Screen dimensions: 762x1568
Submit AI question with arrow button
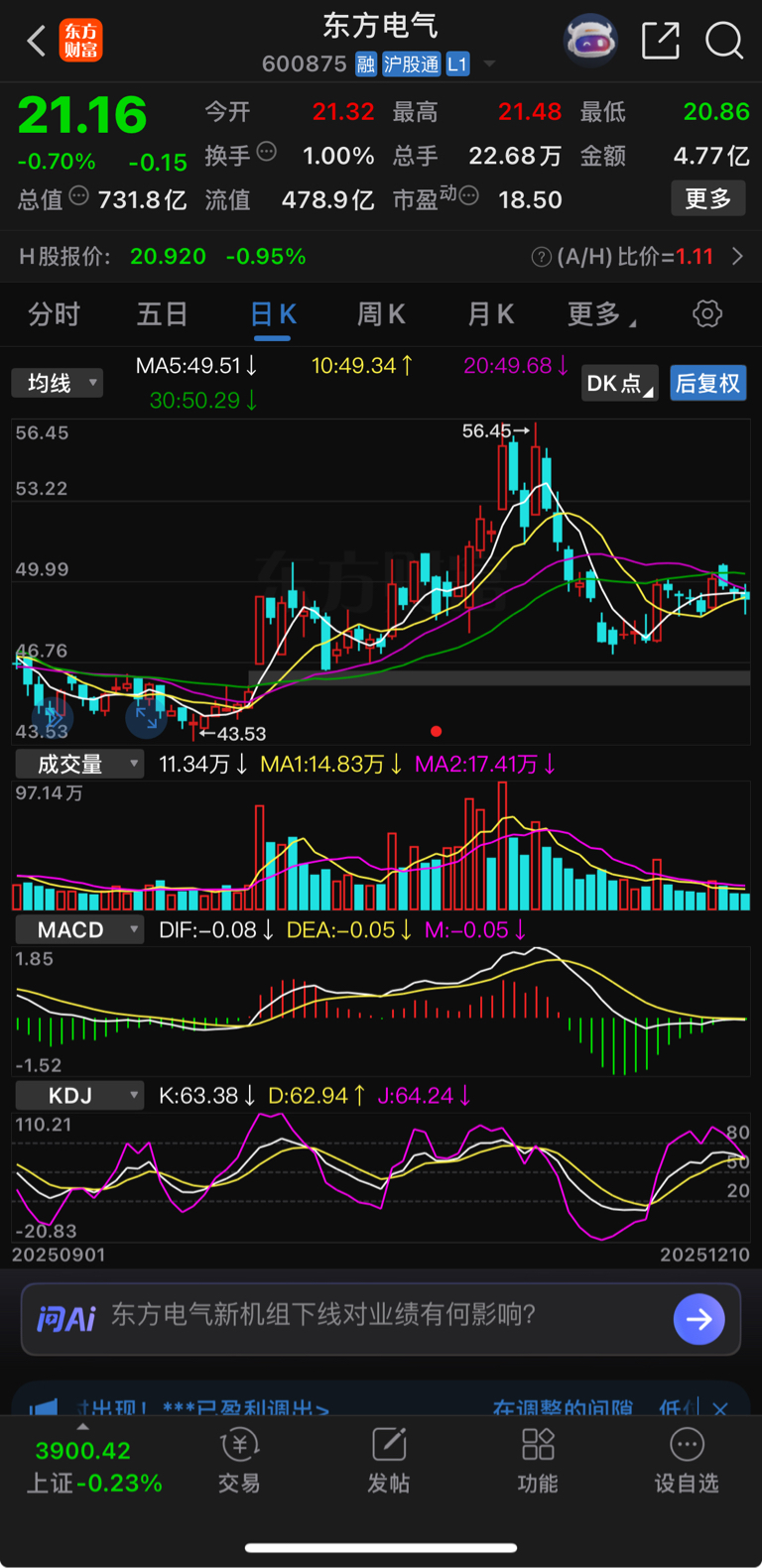[699, 1319]
